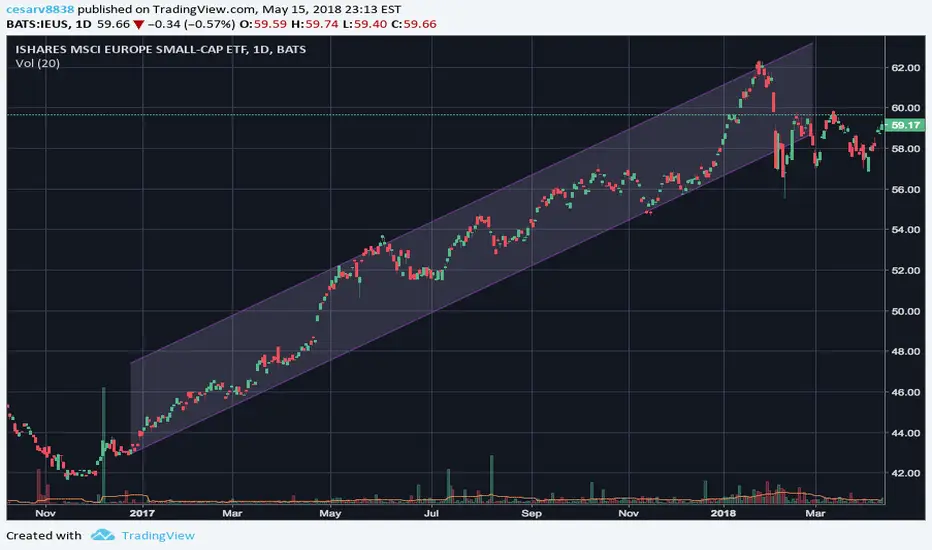Click the Sep date axis label
The height and width of the screenshot is (550, 932).
[531, 513]
